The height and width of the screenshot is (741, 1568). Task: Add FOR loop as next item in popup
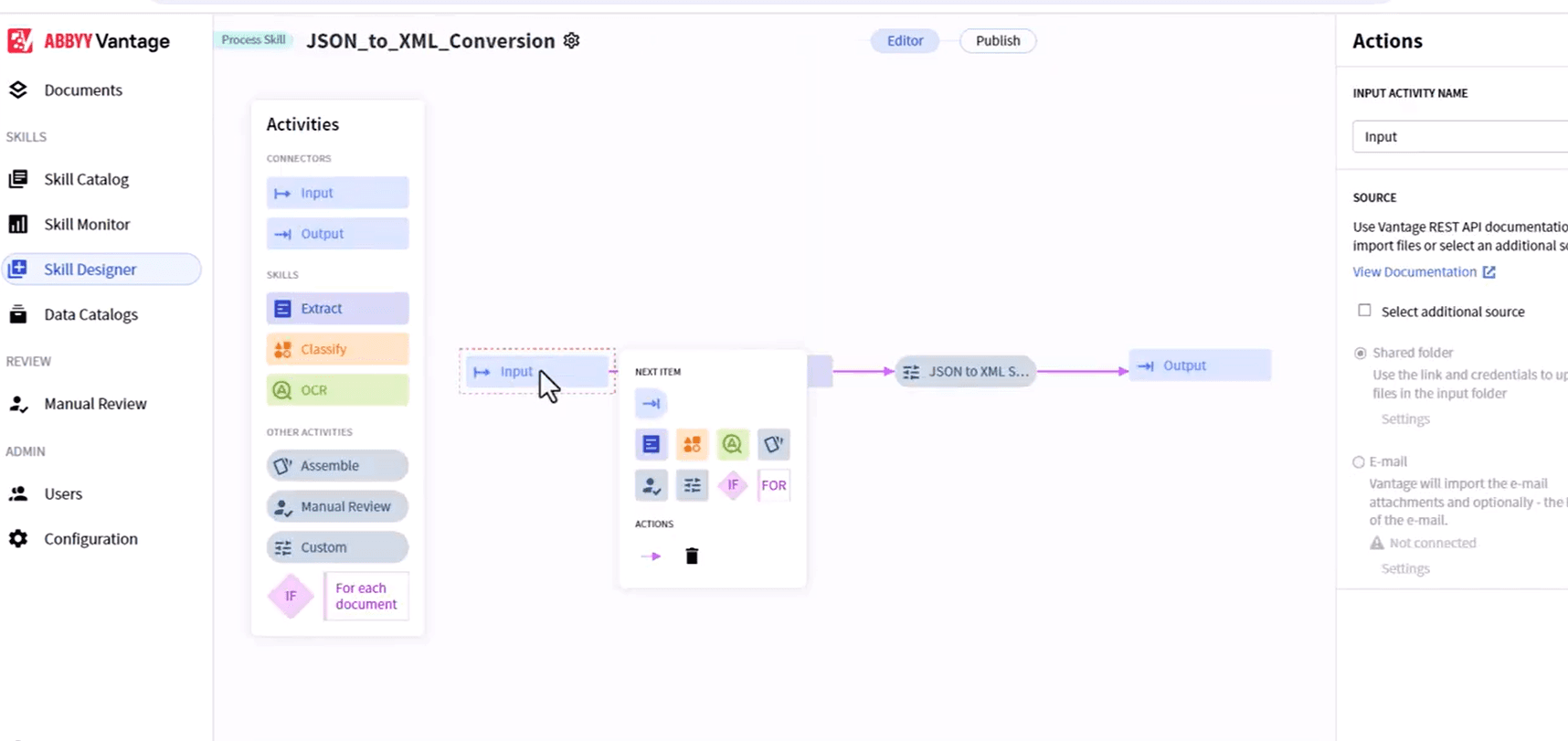tap(774, 485)
